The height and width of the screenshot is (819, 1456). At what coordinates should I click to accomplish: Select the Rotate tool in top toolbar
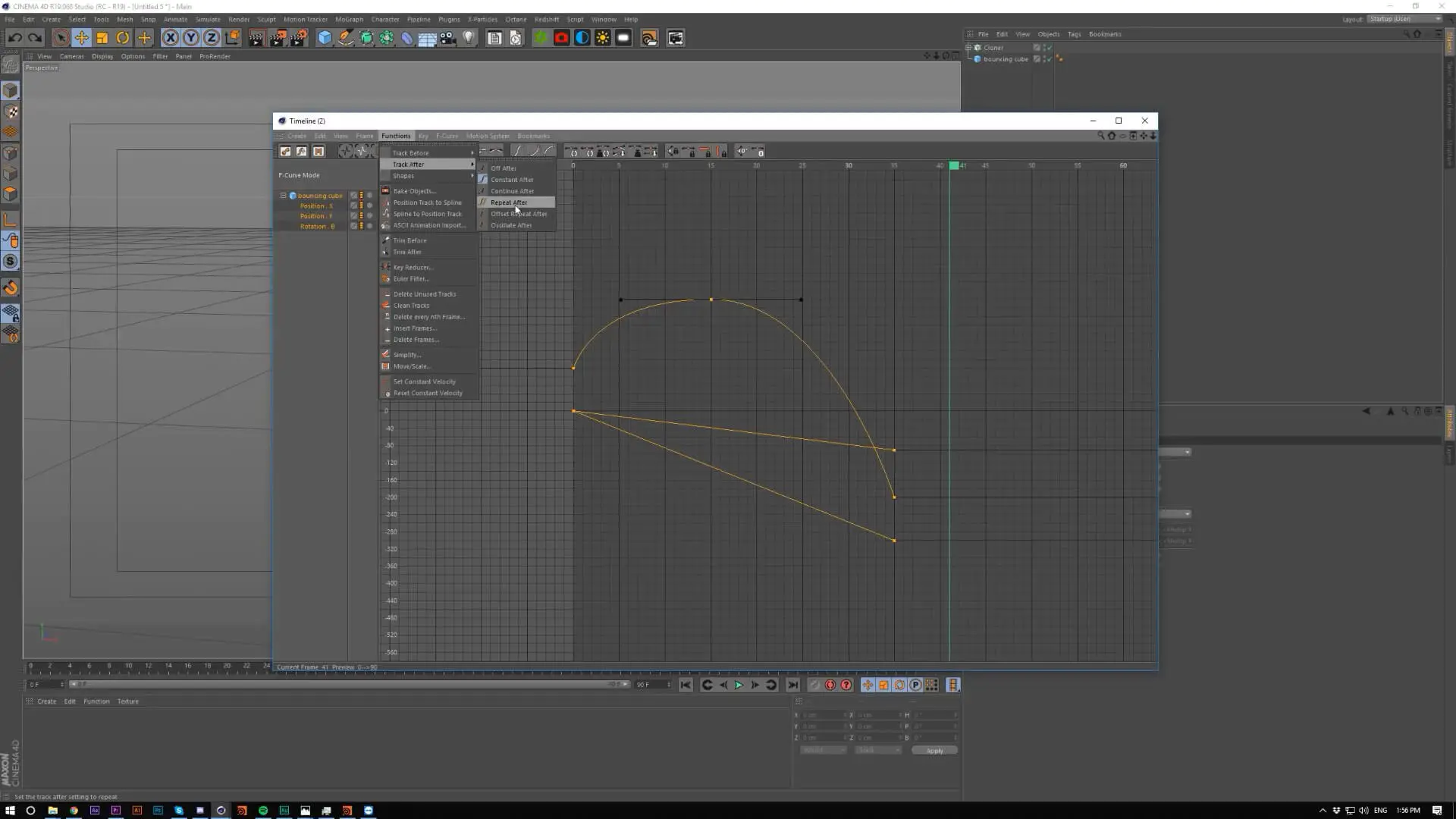point(123,38)
